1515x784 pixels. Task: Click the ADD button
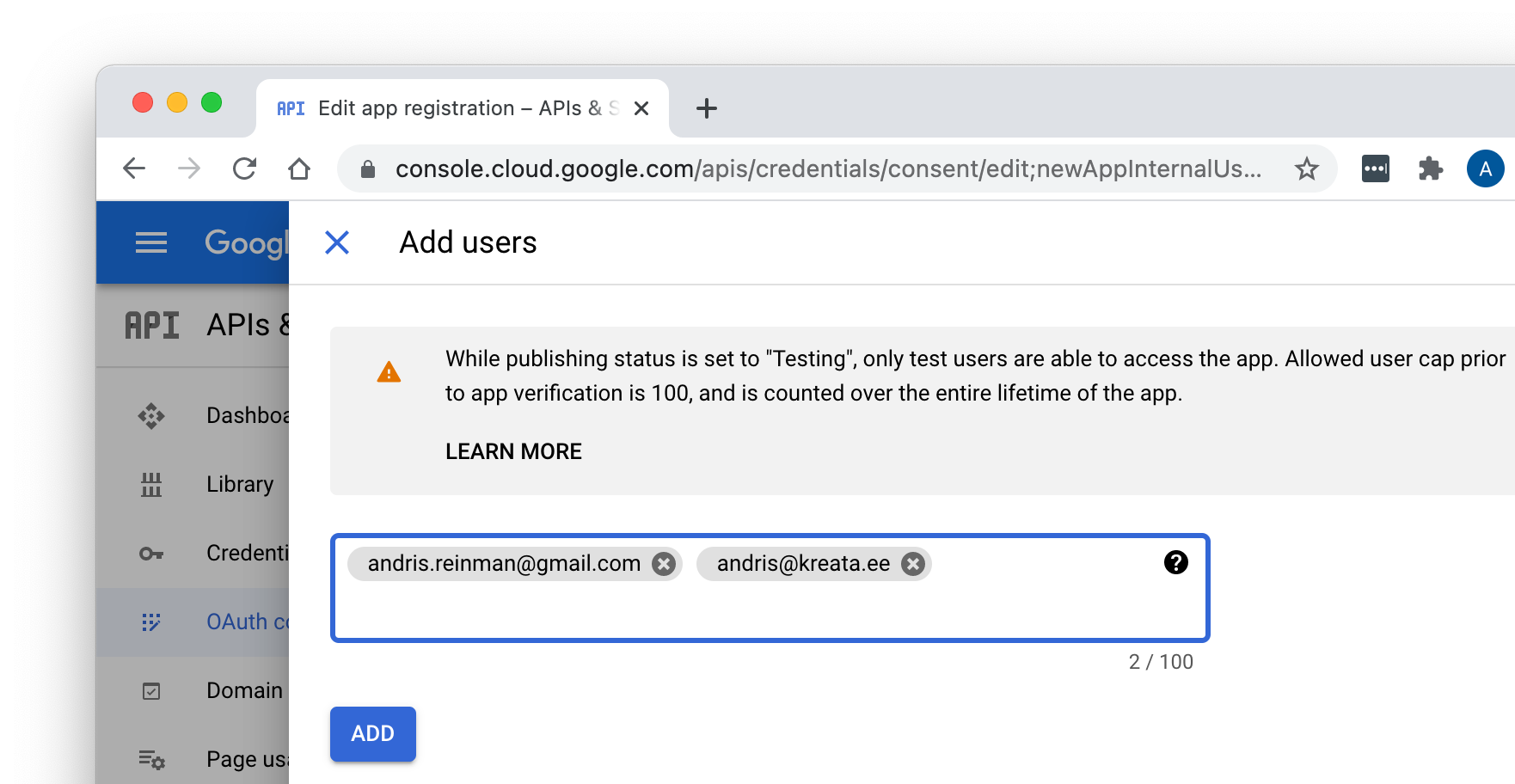pyautogui.click(x=372, y=733)
